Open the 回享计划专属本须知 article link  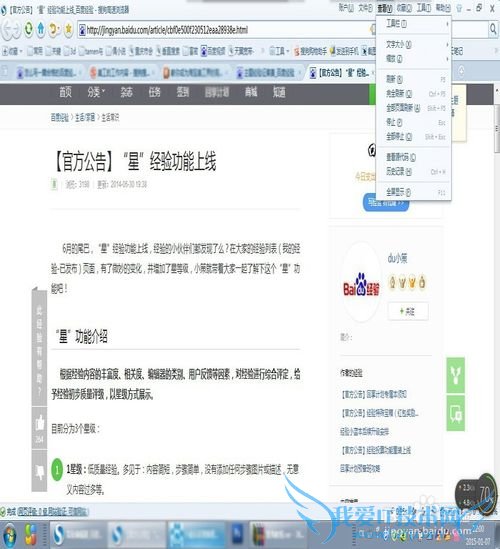pos(374,395)
